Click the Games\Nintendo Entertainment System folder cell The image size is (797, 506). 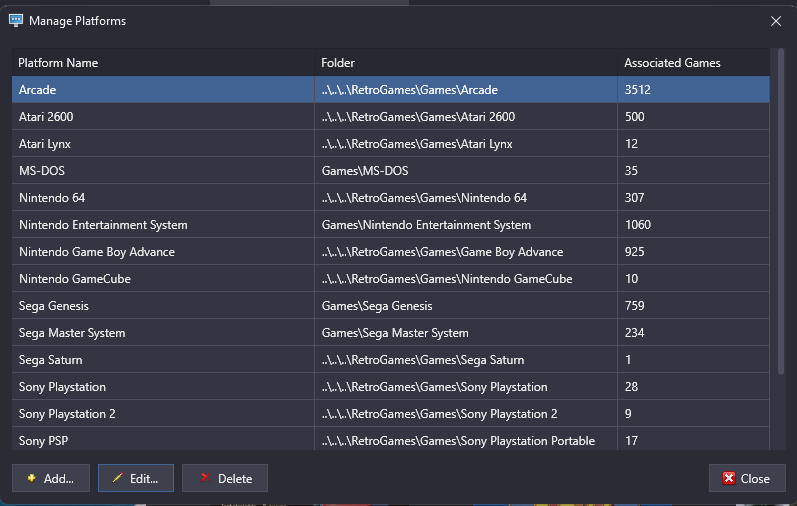point(466,224)
